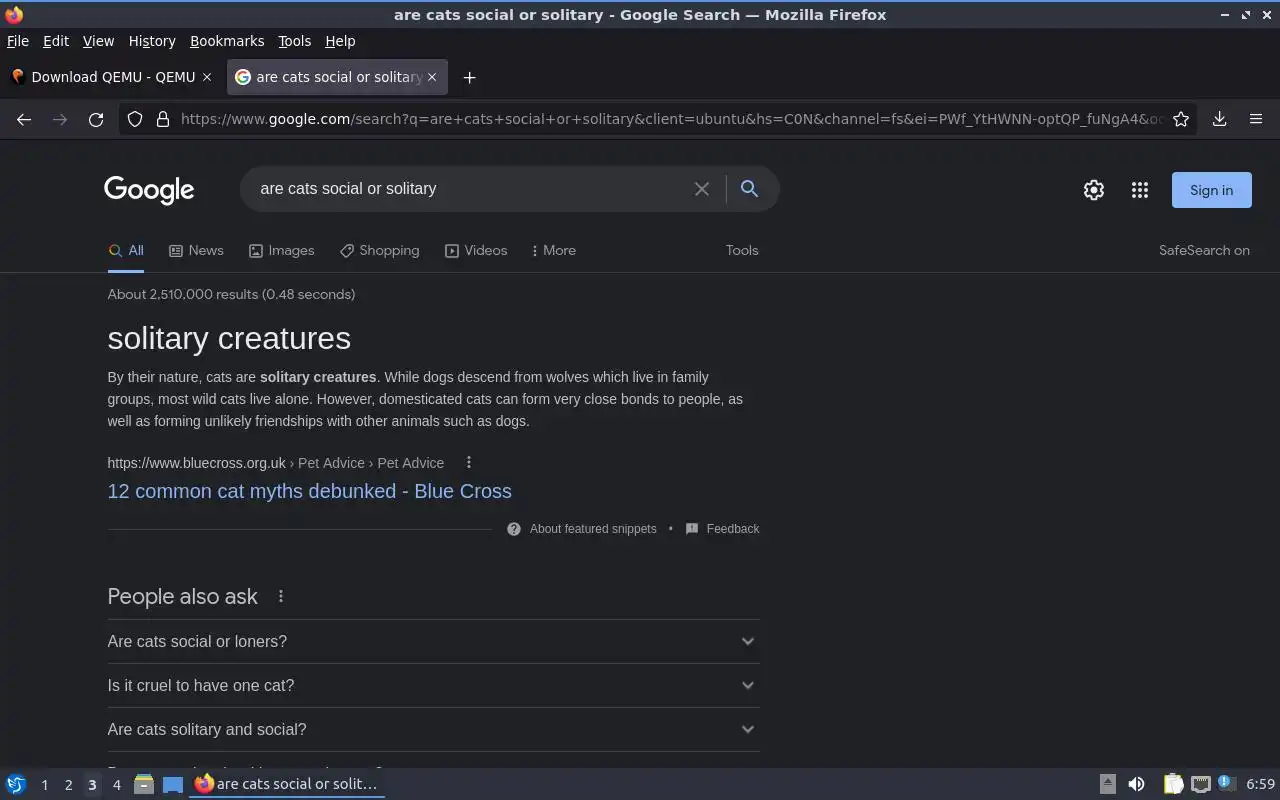Click the Feedback flag icon
1280x800 pixels.
click(x=692, y=529)
